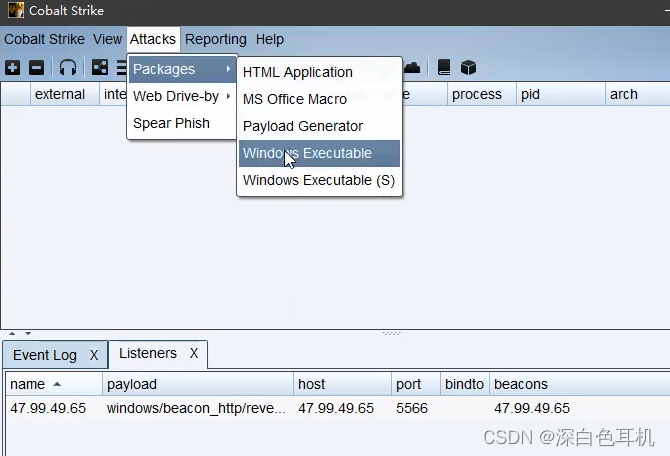The image size is (670, 456).
Task: Select Windows Executable menu entry
Action: point(319,153)
